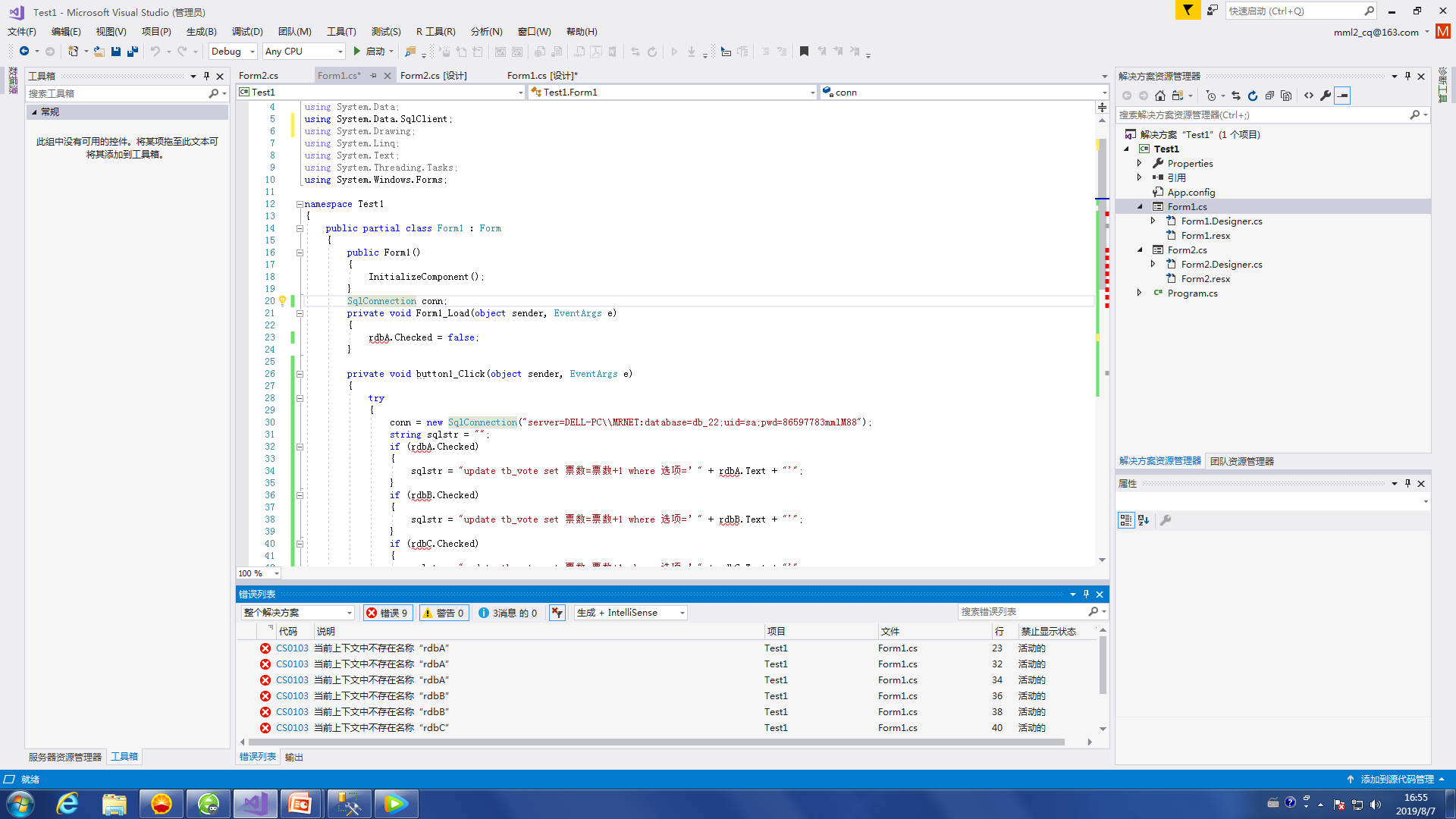The width and height of the screenshot is (1456, 819).
Task: Enable Show All Files in Solution Explorer
Action: (x=1286, y=96)
